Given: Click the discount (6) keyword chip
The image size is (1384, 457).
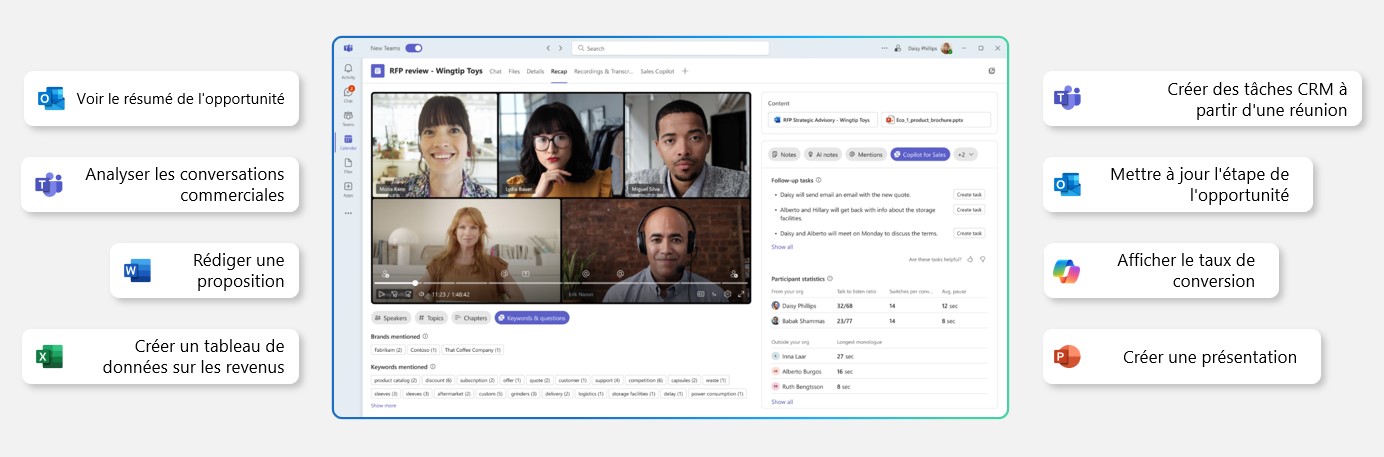Looking at the screenshot, I should 438,380.
